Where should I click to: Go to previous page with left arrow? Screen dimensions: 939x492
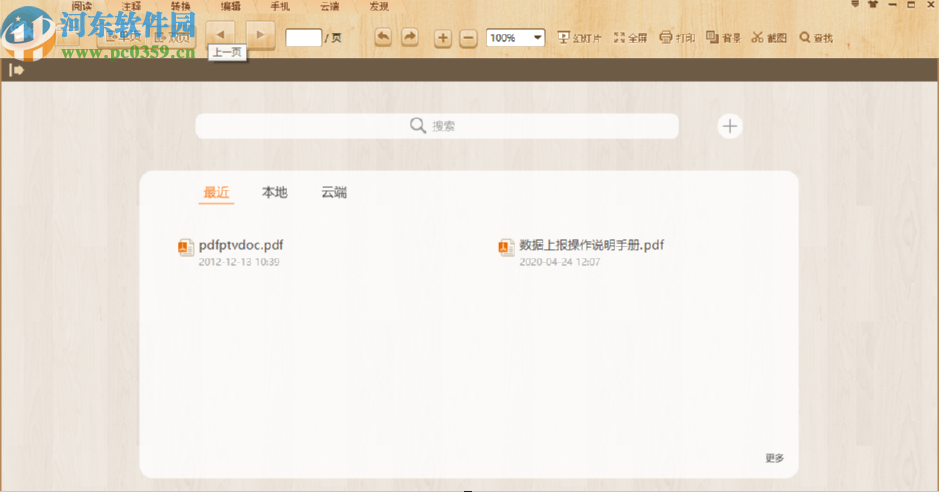click(x=220, y=35)
